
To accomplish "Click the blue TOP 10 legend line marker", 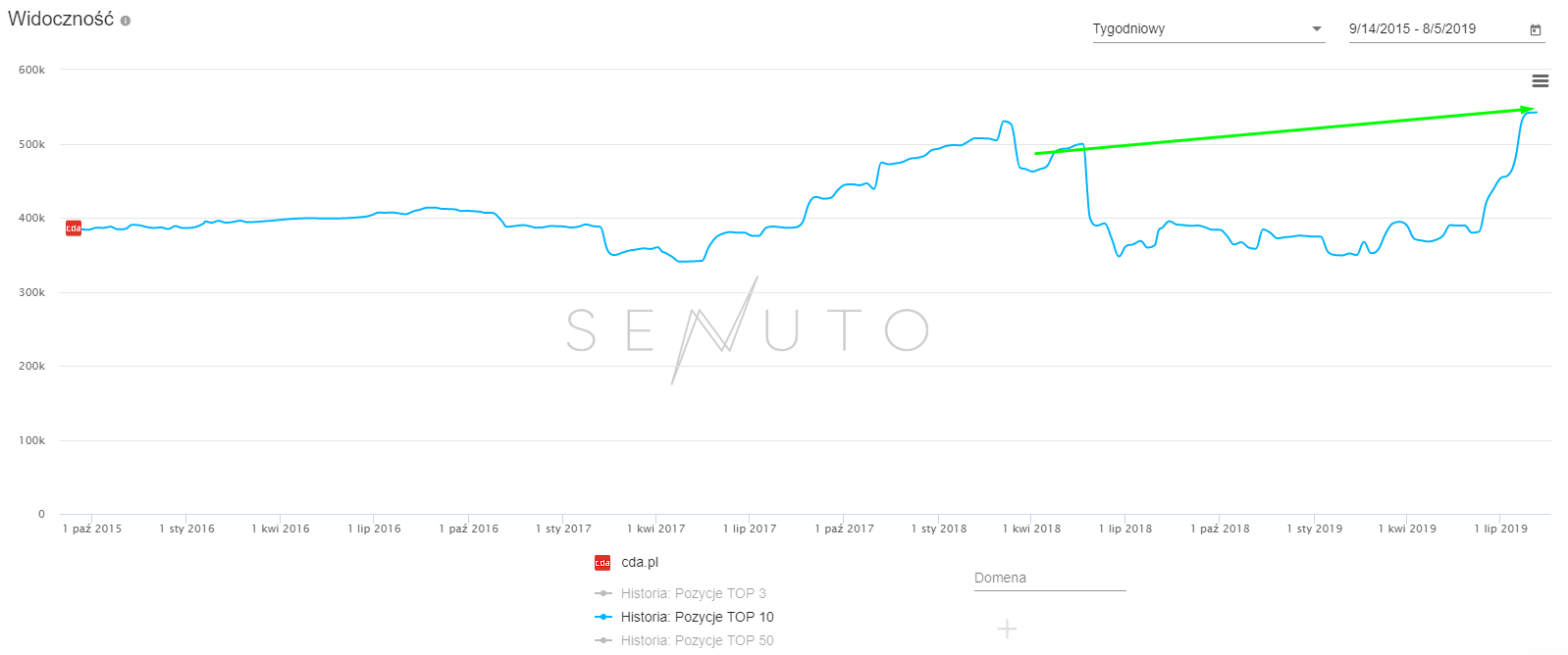I will (603, 617).
